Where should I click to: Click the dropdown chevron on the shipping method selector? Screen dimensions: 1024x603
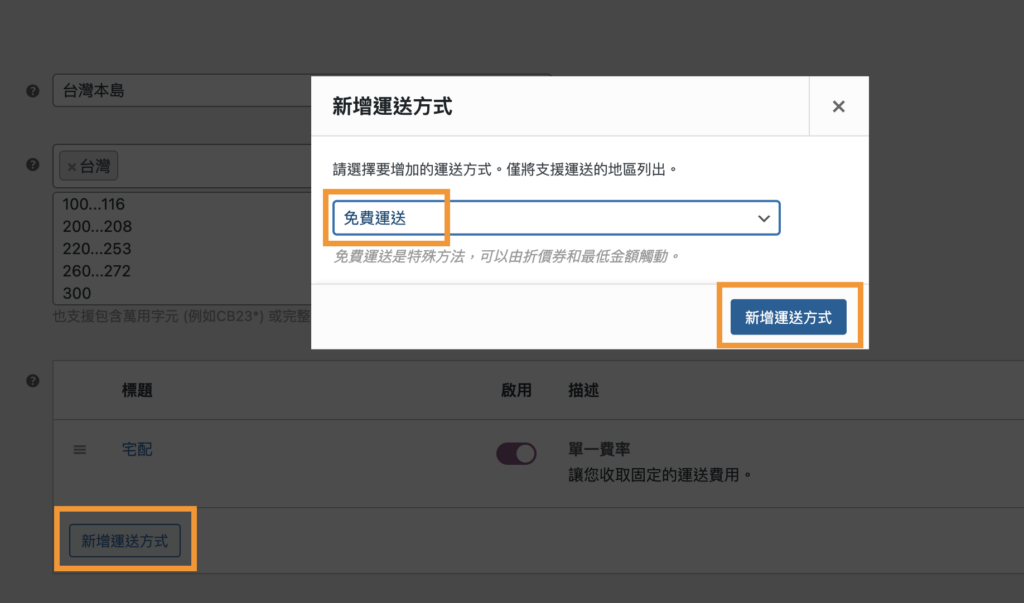pyautogui.click(x=764, y=218)
